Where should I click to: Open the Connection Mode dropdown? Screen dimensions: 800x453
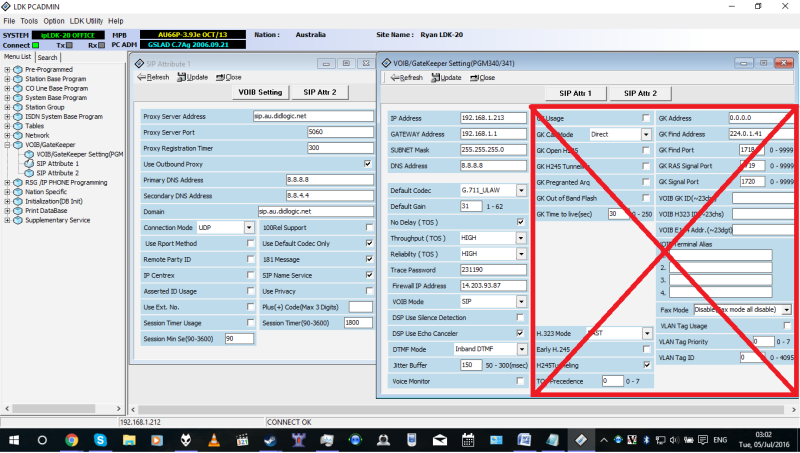click(x=249, y=228)
